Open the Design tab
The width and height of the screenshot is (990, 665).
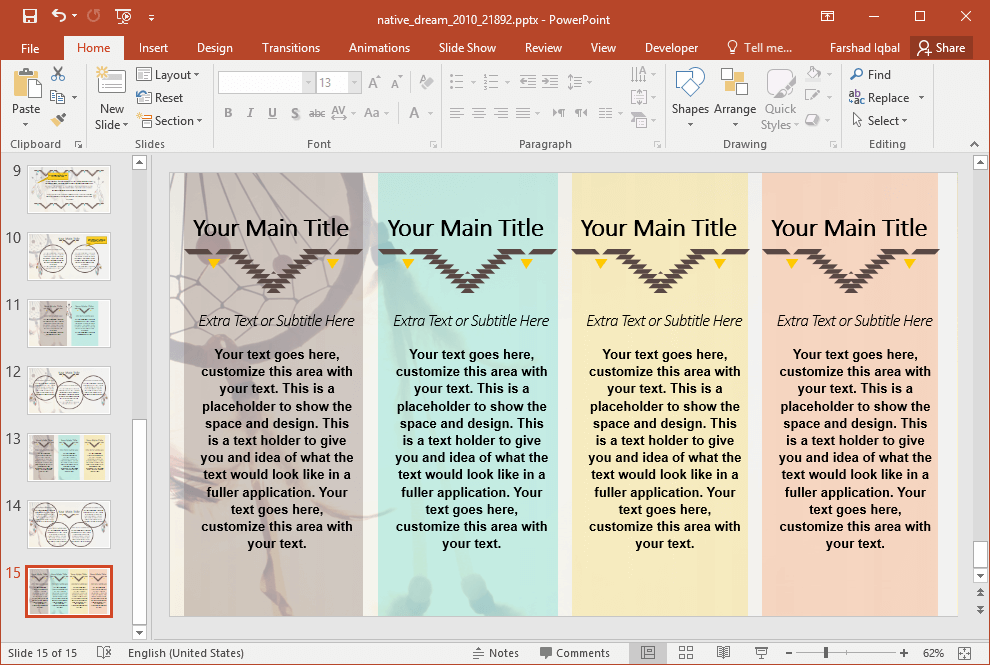[214, 48]
